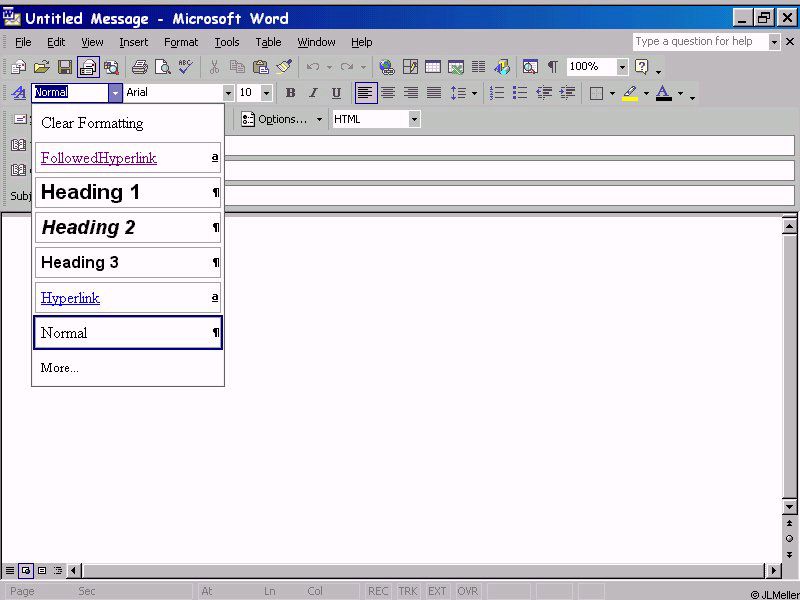Toggle Underline formatting
The image size is (800, 600).
point(336,93)
